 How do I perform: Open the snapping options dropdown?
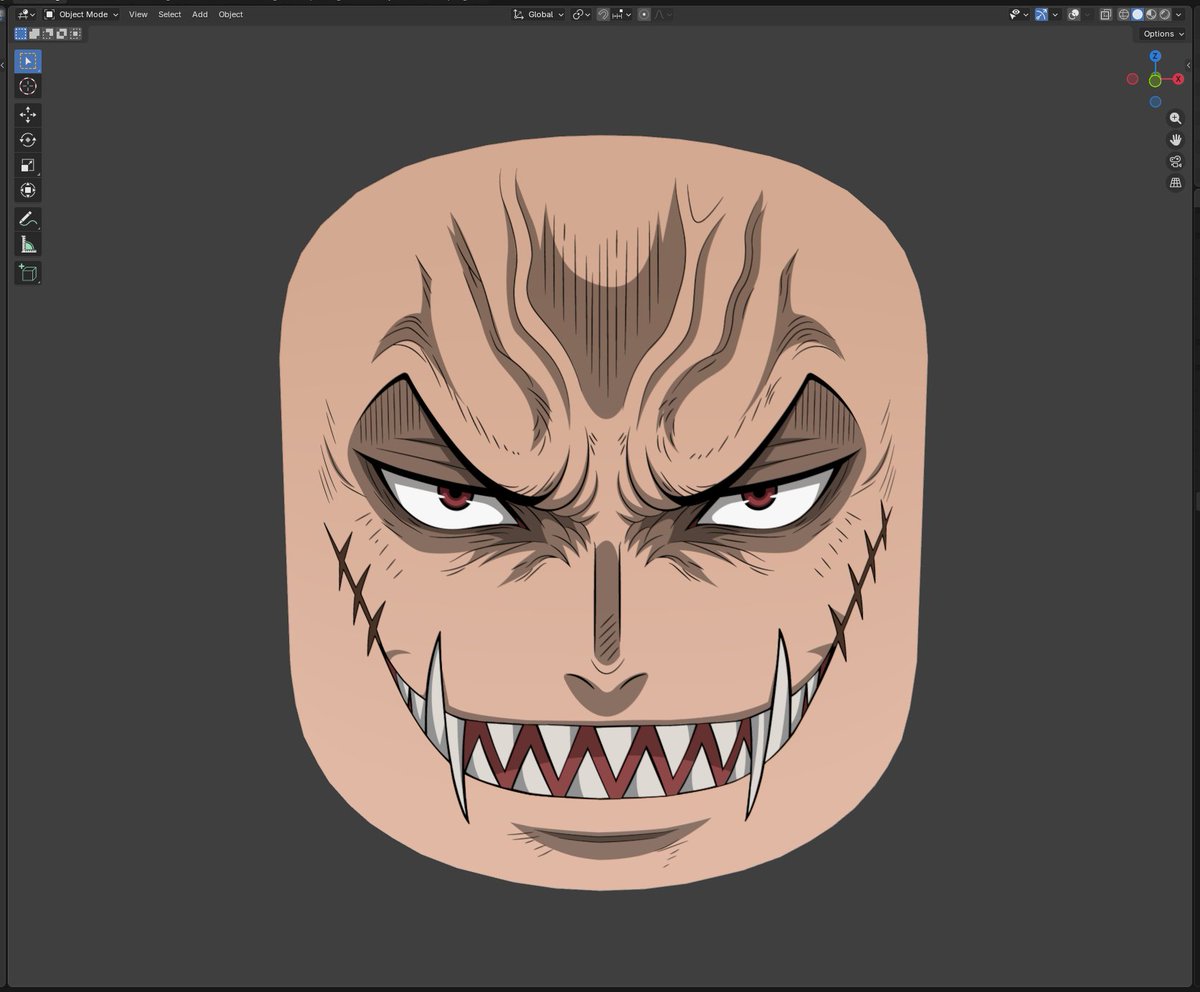623,14
